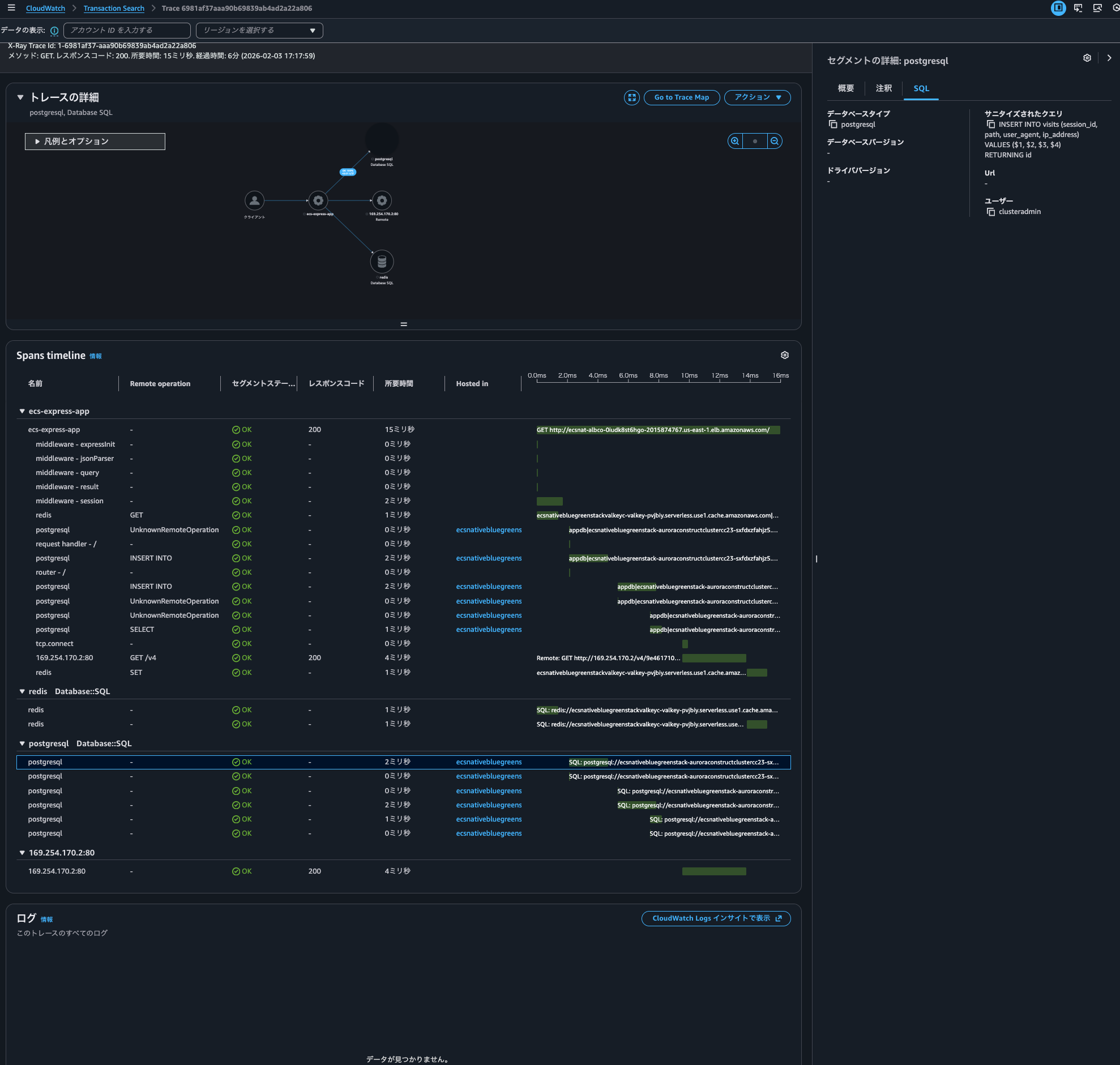Click the fullscreen trace map icon
This screenshot has height=1065, width=1120.
pyautogui.click(x=631, y=97)
